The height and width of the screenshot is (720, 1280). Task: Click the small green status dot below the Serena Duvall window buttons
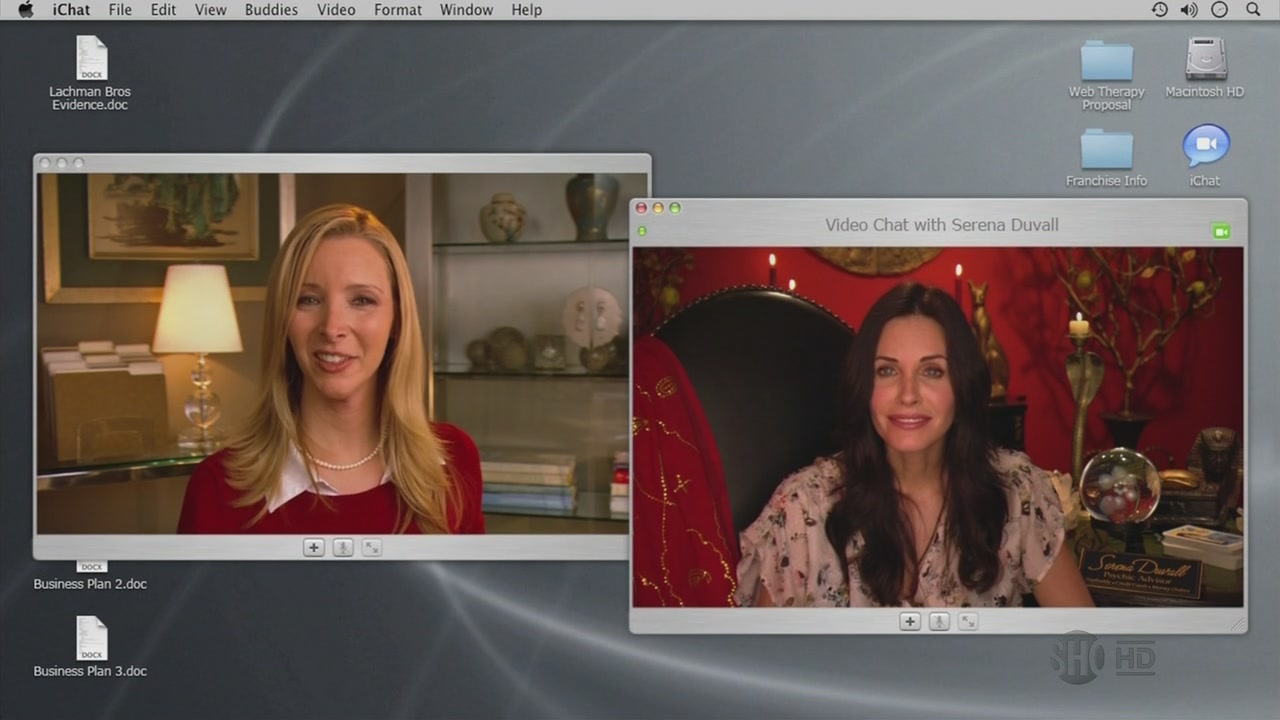(642, 231)
